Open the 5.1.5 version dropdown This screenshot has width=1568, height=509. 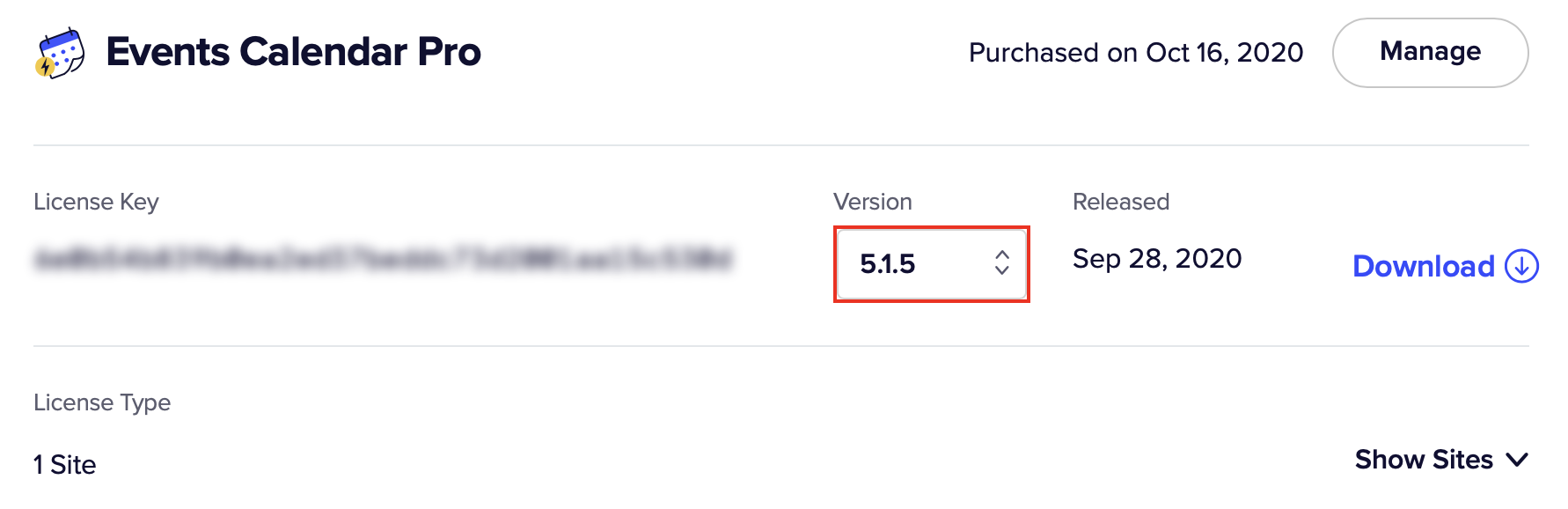(932, 263)
